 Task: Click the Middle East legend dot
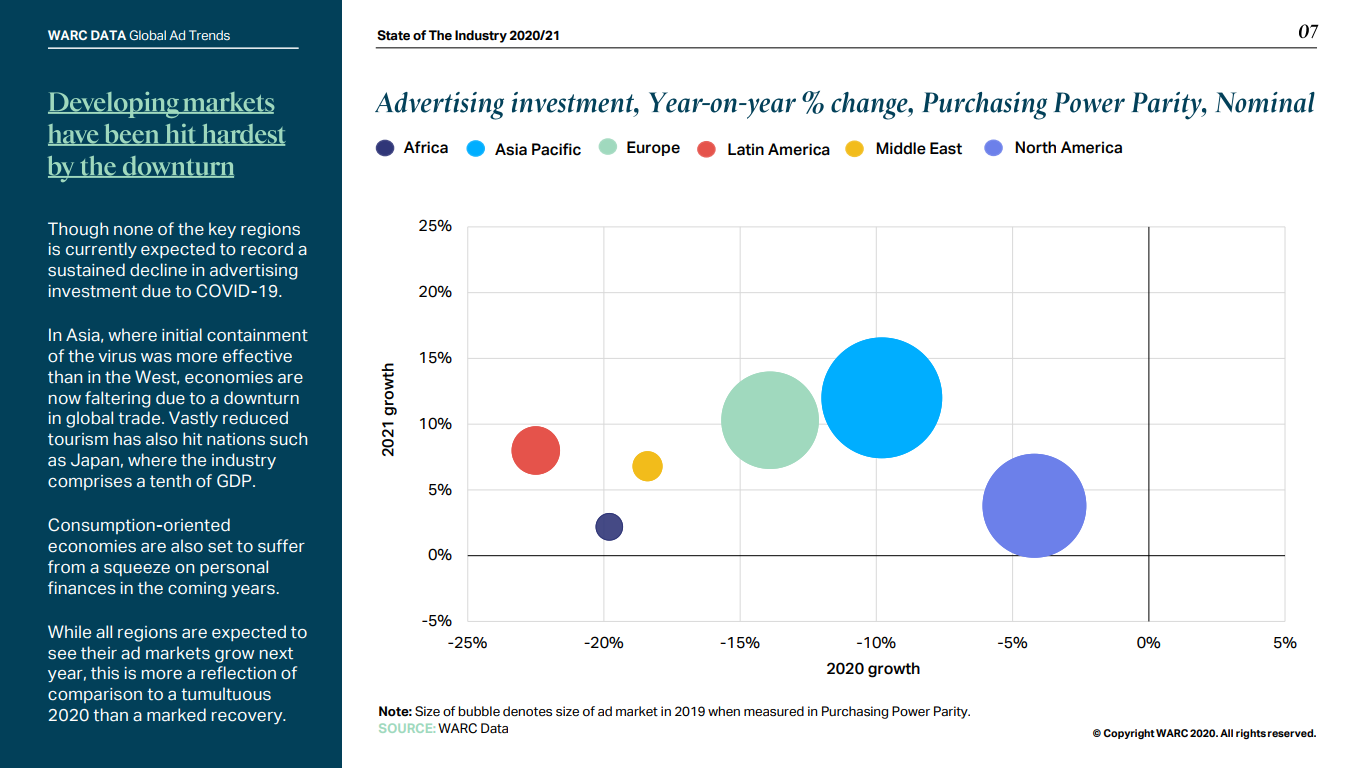855,149
